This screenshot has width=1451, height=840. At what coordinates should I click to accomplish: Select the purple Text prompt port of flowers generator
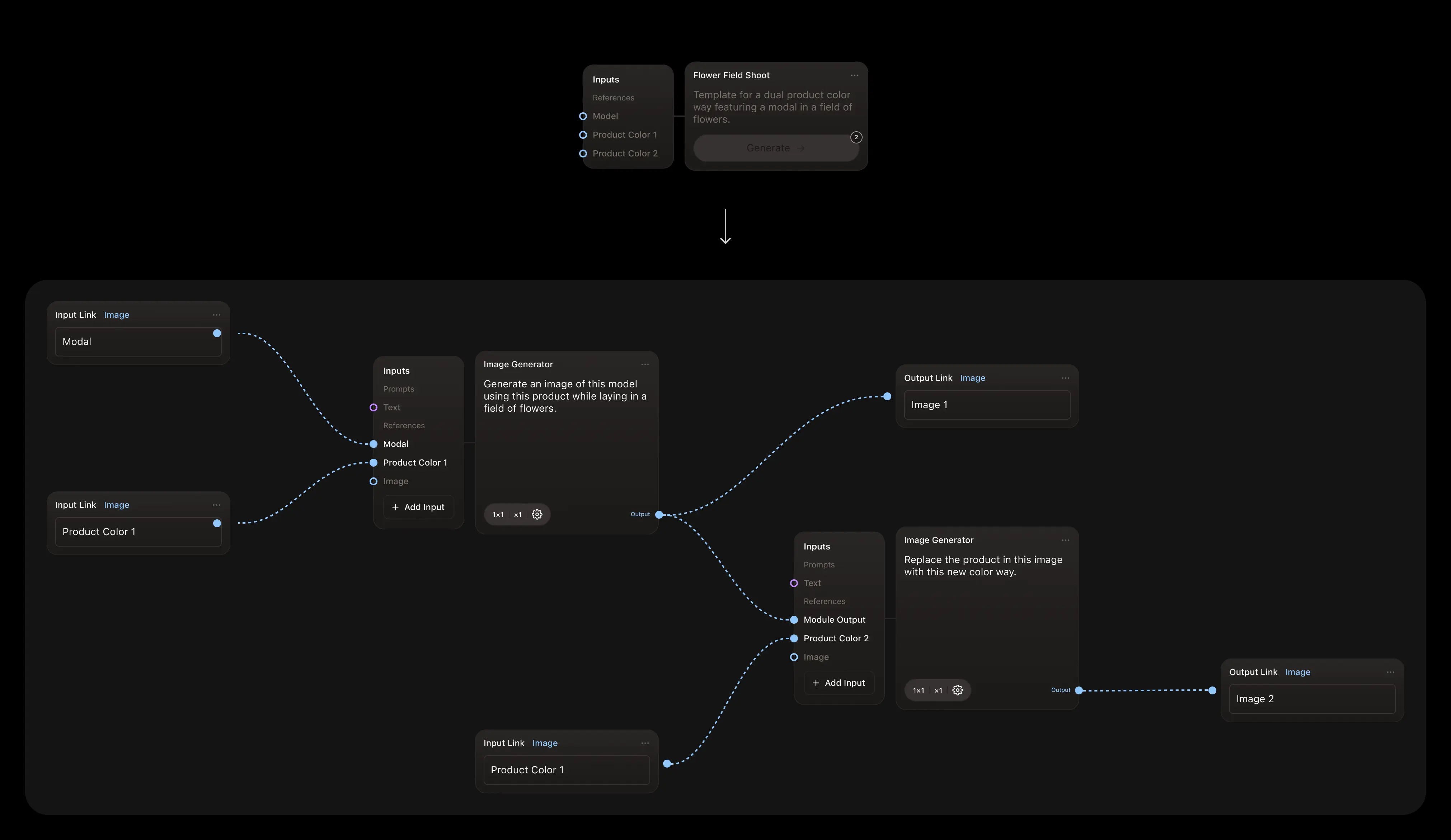point(373,407)
